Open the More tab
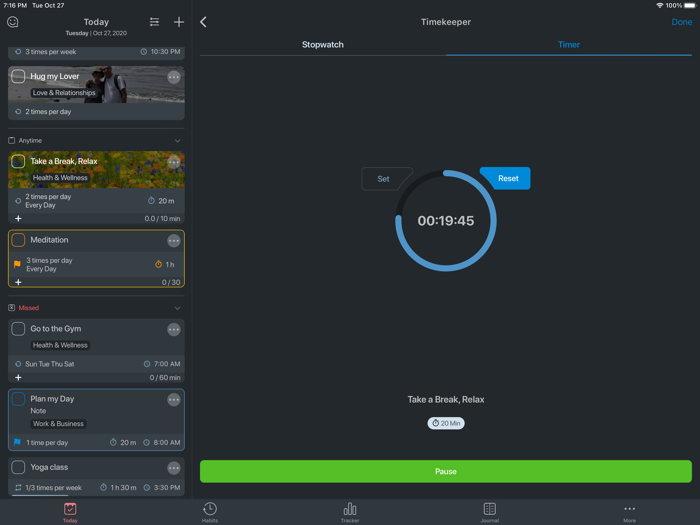Image resolution: width=700 pixels, height=525 pixels. pos(629,512)
